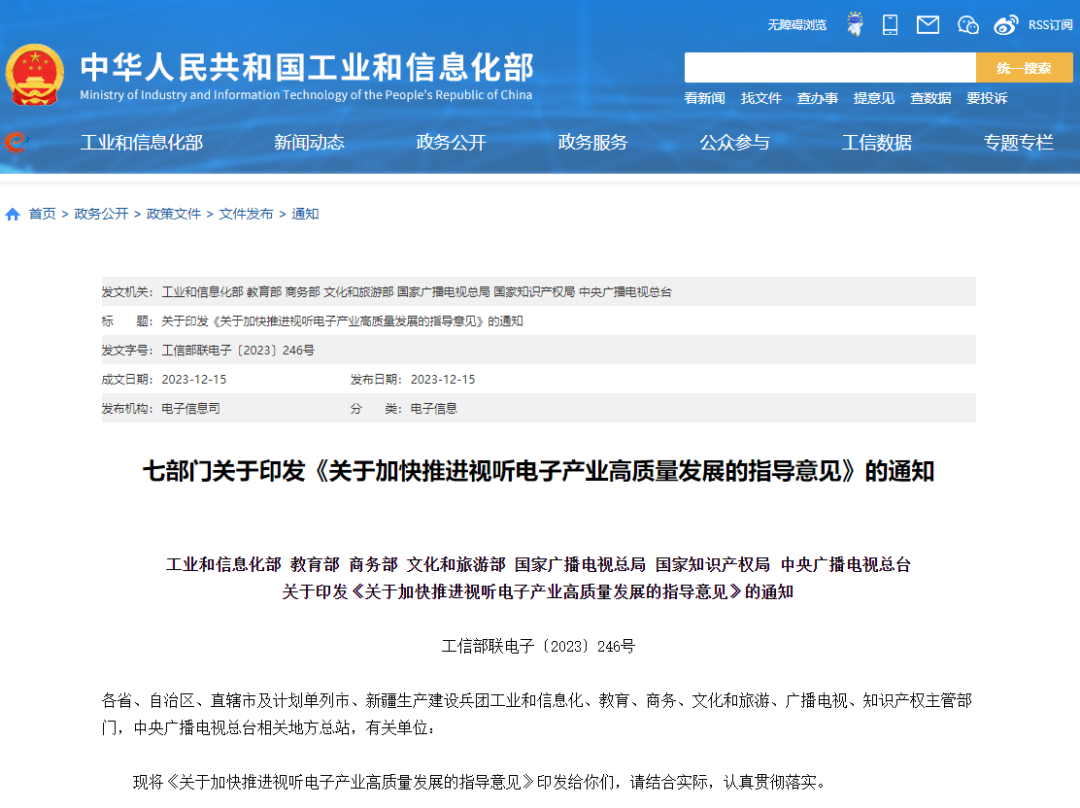Click the home icon in breadcrumb
Screen dimensions: 1080x808
click(12, 214)
